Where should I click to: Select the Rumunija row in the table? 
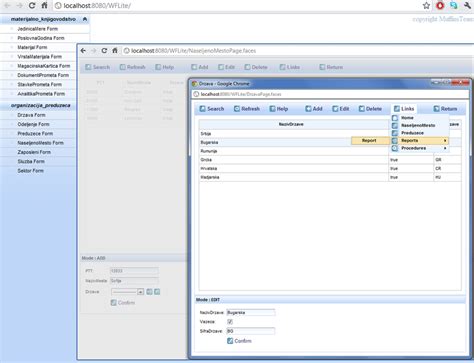tap(330, 151)
